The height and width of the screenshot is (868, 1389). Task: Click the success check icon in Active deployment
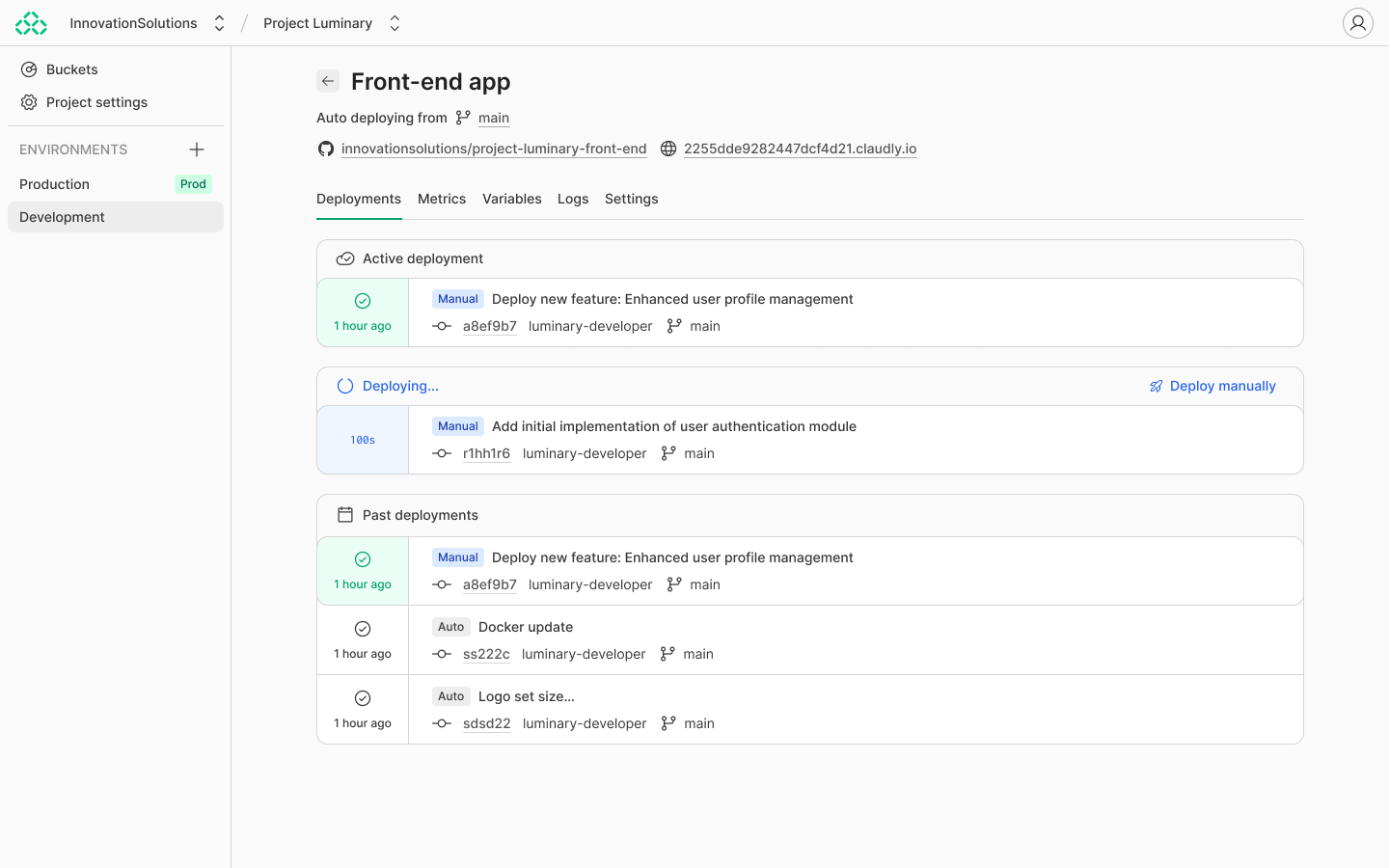363,301
